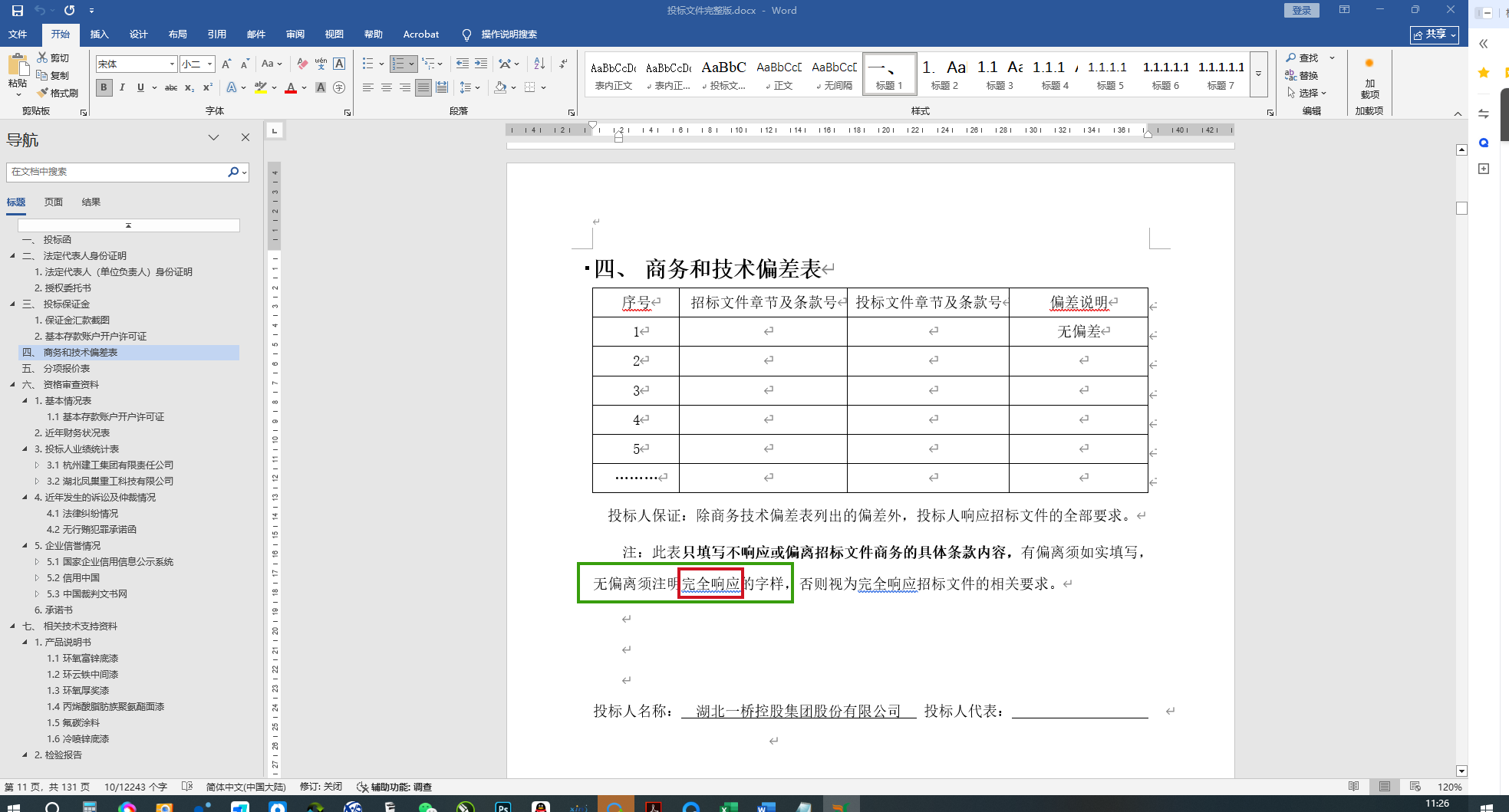Click the navigation search input field

tap(117, 172)
